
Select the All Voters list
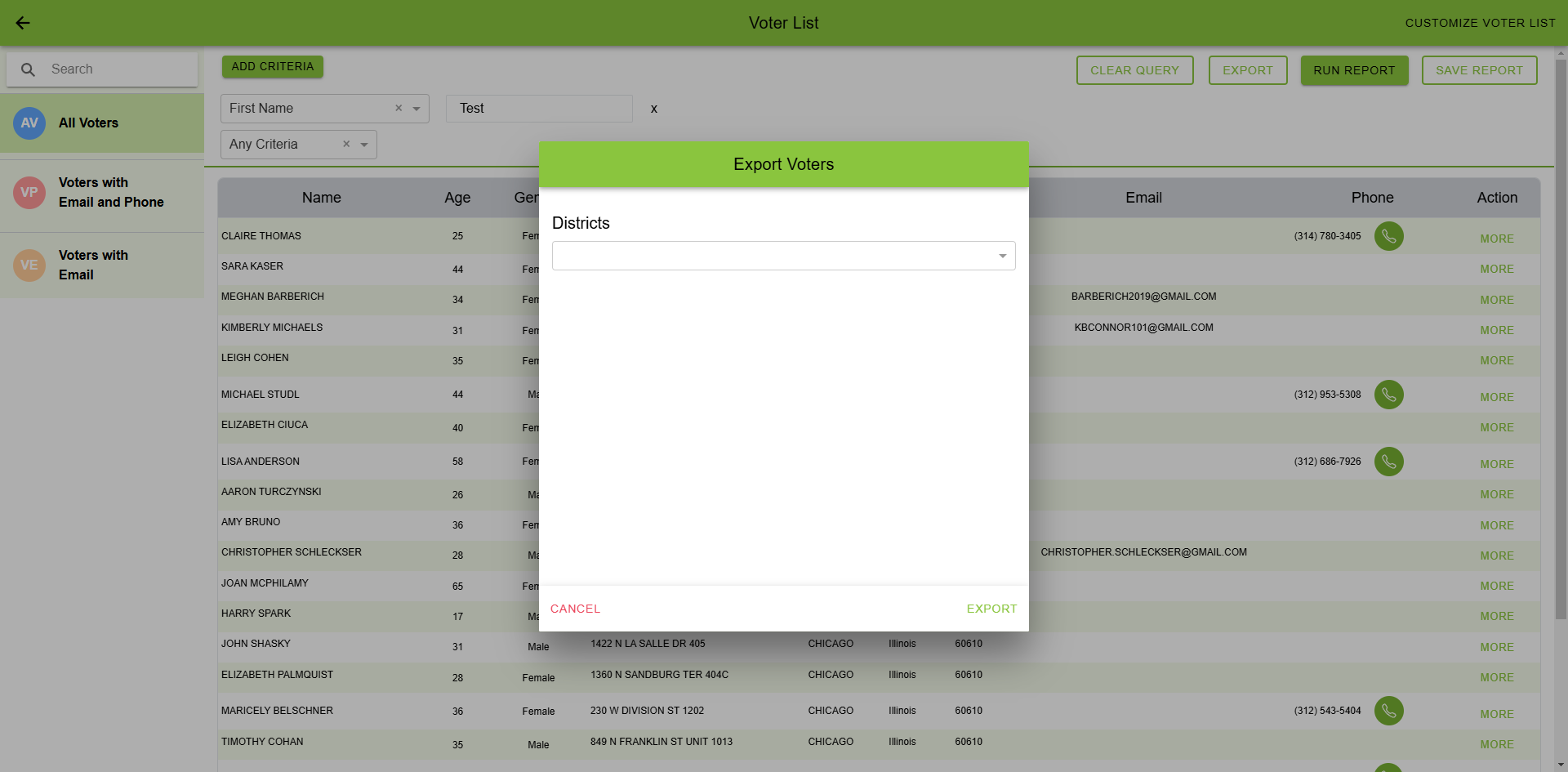[102, 123]
